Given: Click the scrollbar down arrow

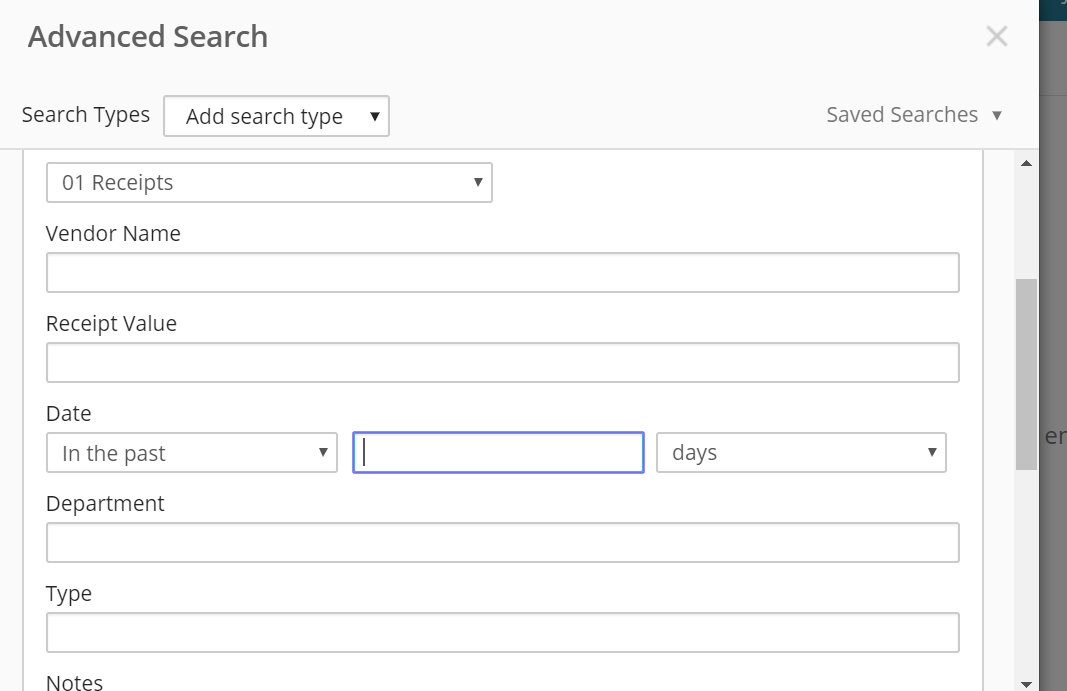Looking at the screenshot, I should click(x=1026, y=683).
